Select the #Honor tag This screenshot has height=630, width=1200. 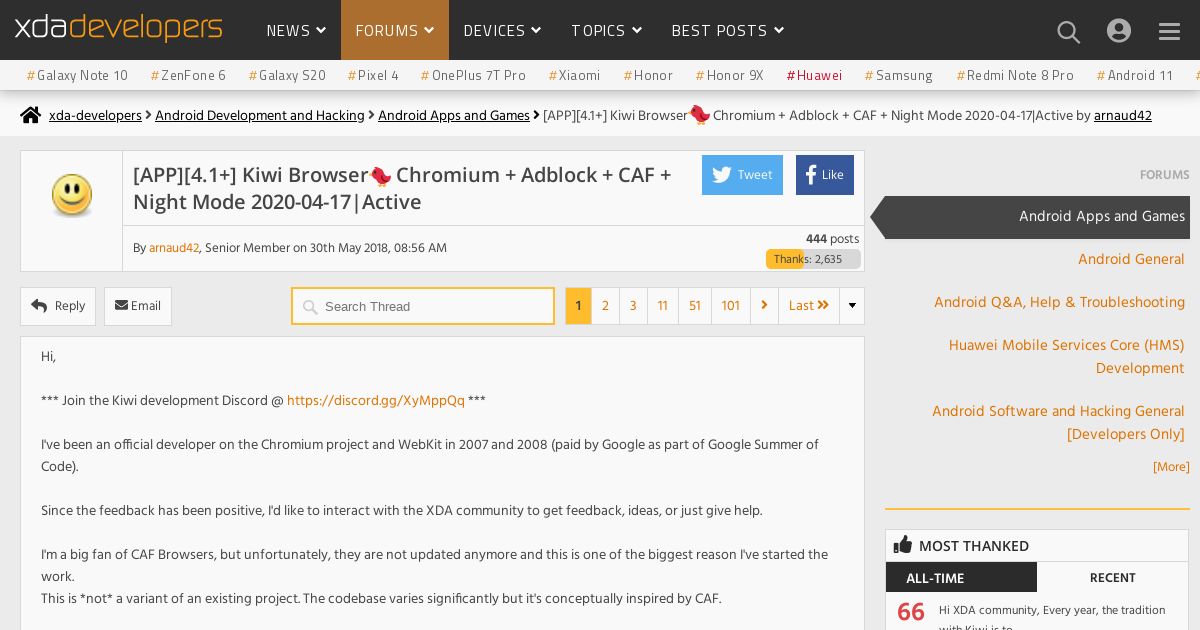[x=648, y=75]
